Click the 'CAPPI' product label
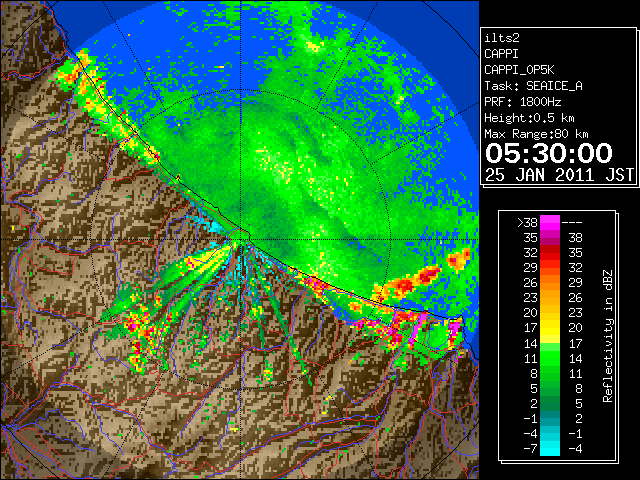This screenshot has height=480, width=640. tap(501, 54)
